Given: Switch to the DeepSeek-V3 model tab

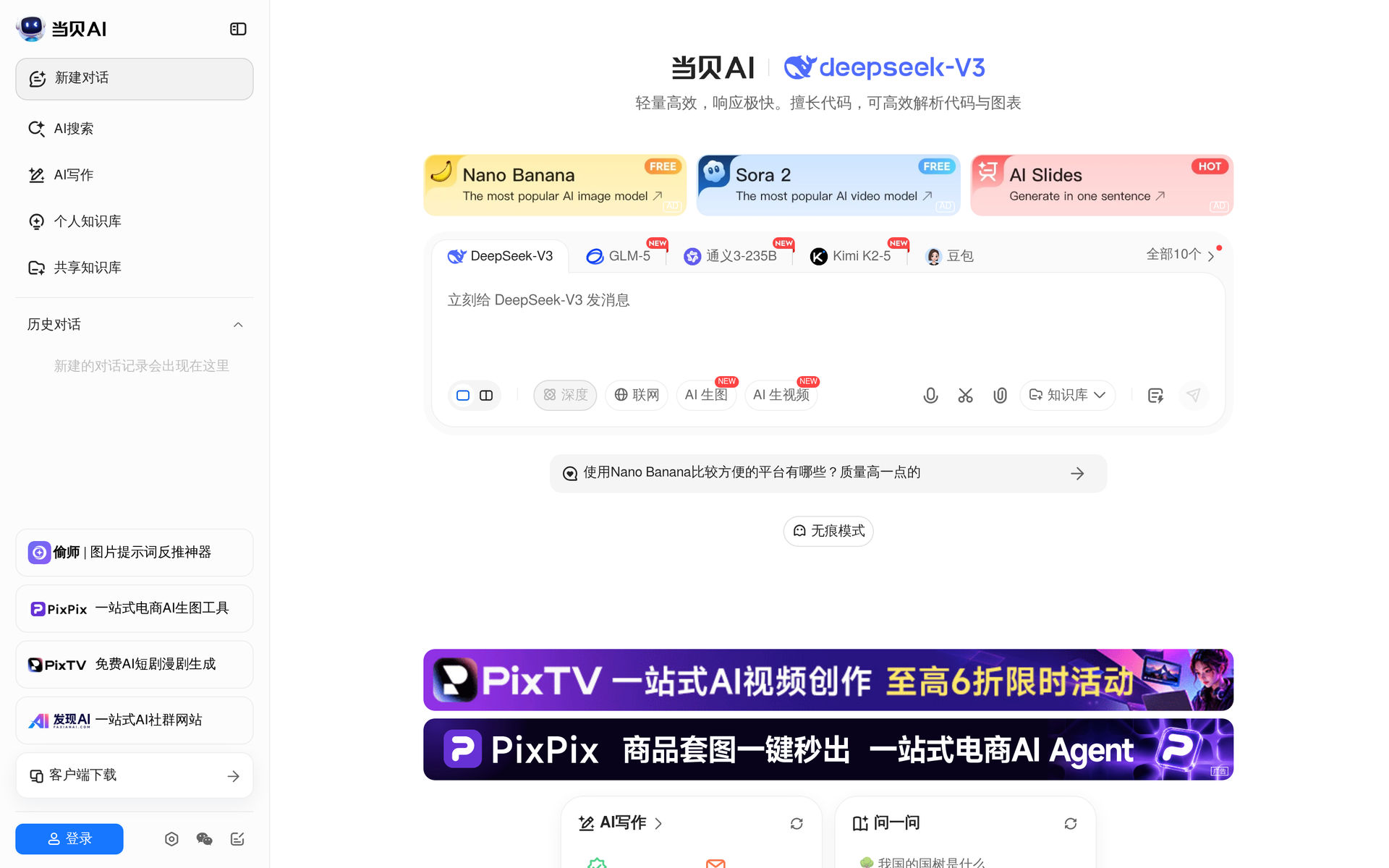Looking at the screenshot, I should 500,256.
